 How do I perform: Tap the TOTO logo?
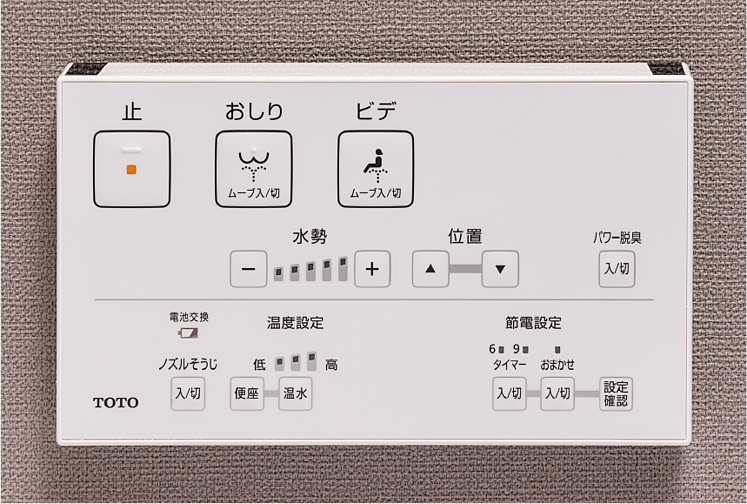click(116, 403)
